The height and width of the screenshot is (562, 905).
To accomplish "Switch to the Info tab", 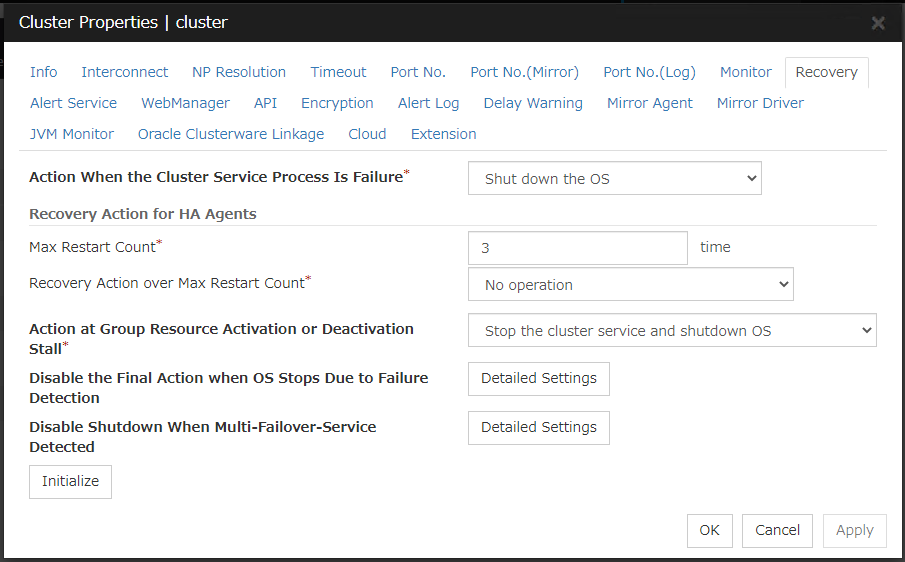I will tap(44, 72).
